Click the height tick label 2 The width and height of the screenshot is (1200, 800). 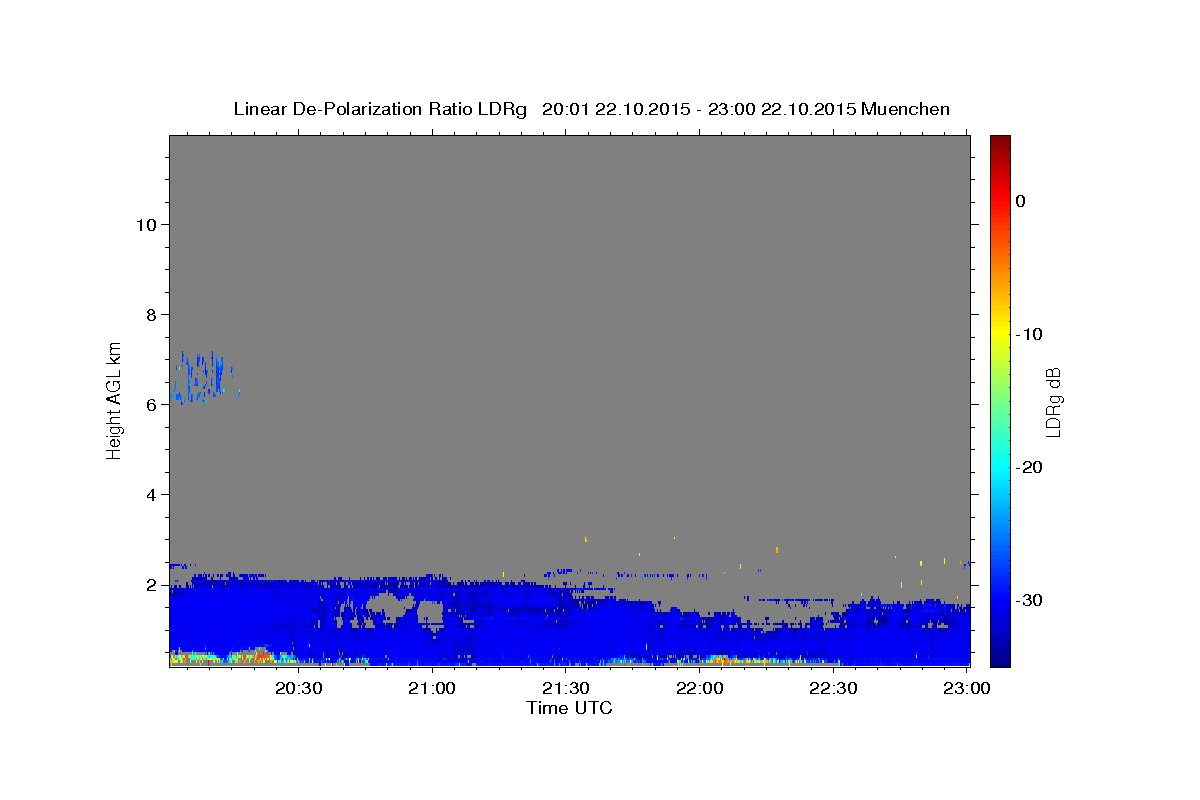pos(151,584)
